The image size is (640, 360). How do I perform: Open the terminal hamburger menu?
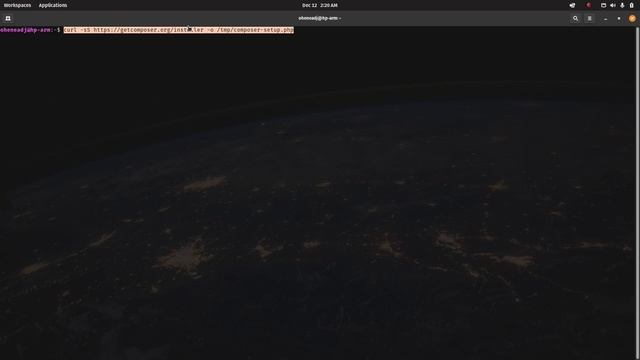pyautogui.click(x=589, y=18)
